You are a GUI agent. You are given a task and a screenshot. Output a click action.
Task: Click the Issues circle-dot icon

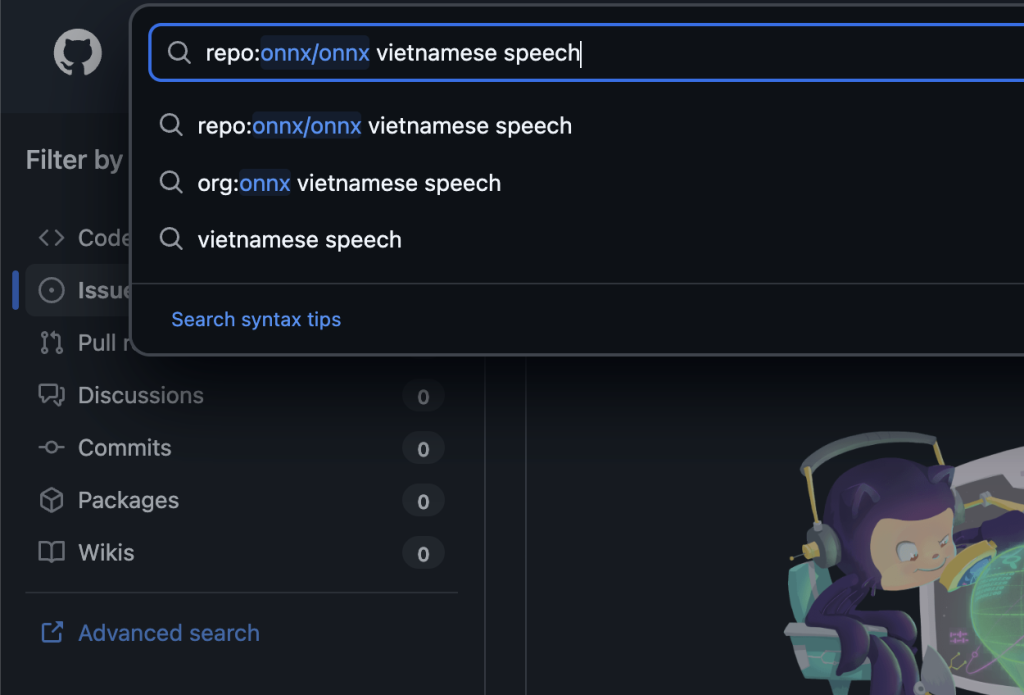[x=51, y=291]
